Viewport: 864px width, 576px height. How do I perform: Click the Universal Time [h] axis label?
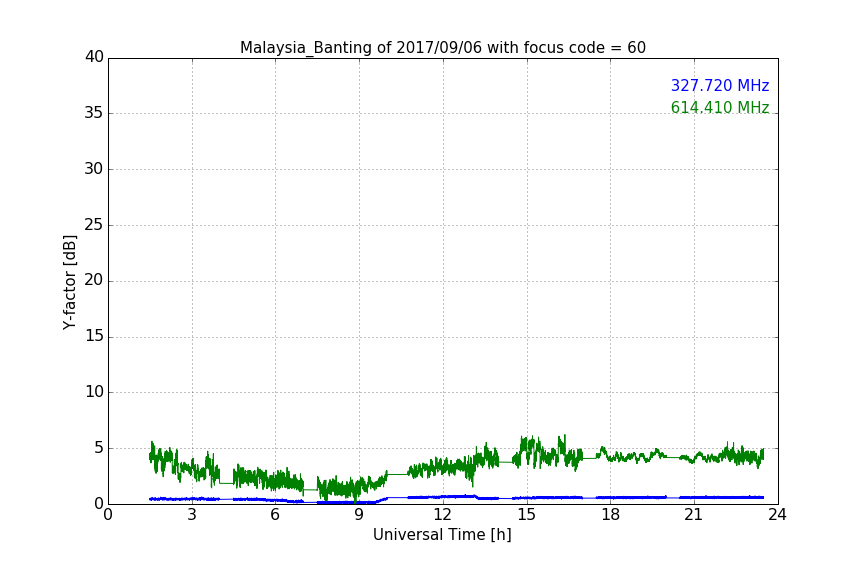(442, 535)
